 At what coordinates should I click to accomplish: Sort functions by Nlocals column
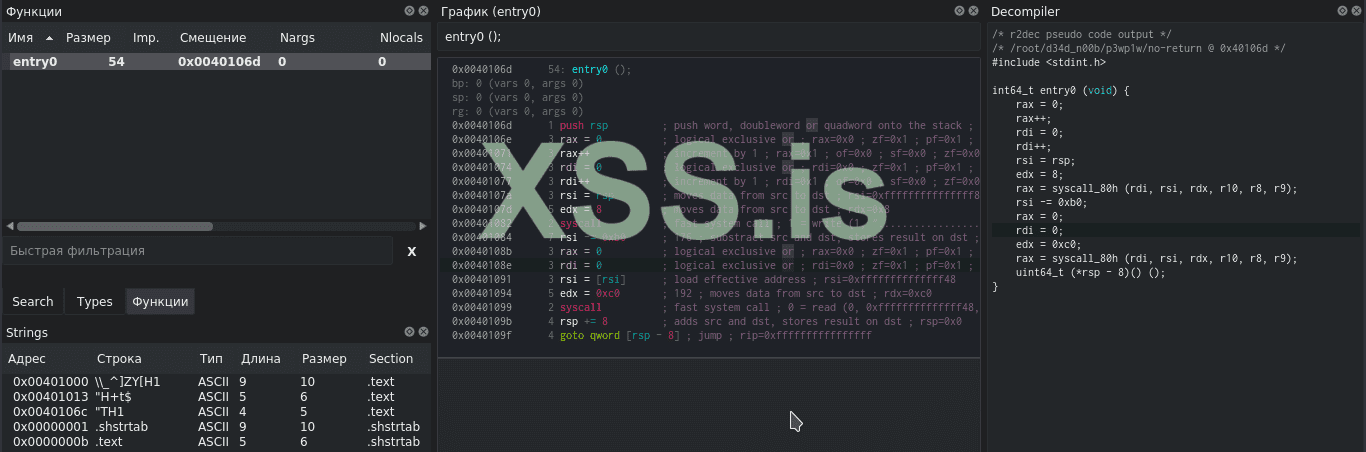pos(401,38)
